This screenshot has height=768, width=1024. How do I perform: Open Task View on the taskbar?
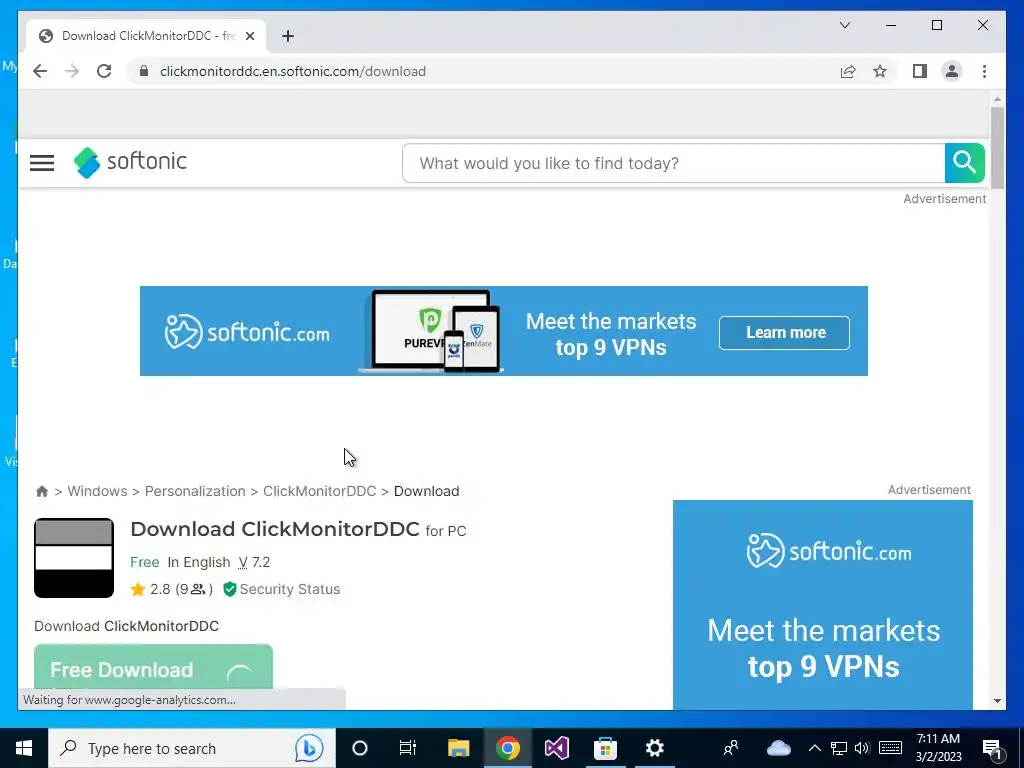[x=408, y=748]
